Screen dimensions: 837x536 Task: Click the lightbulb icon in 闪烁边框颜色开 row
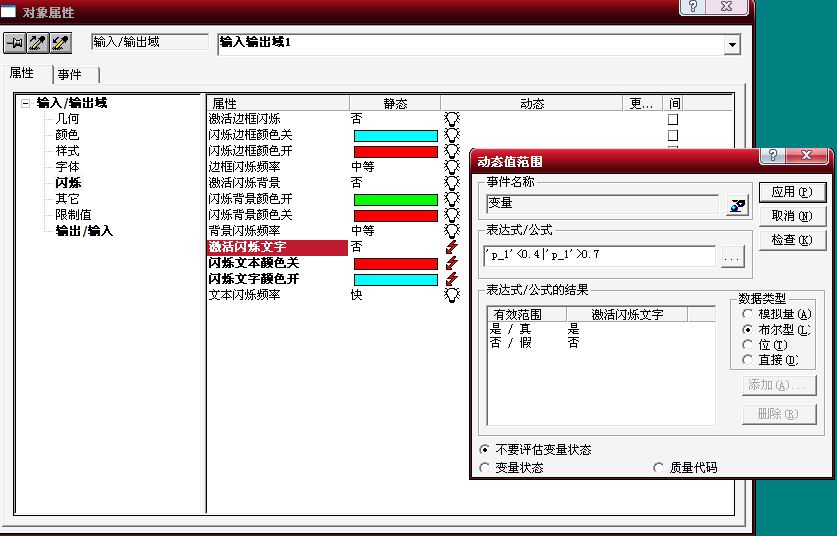pos(452,151)
